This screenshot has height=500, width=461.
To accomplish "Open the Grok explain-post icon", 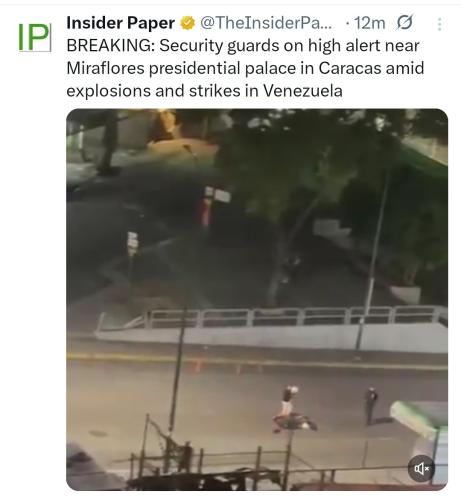I will pyautogui.click(x=405, y=23).
